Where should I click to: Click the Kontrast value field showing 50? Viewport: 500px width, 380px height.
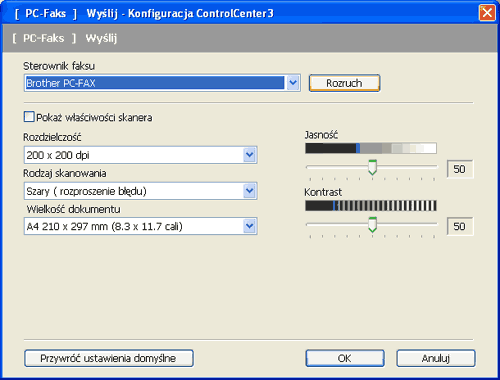(x=460, y=227)
